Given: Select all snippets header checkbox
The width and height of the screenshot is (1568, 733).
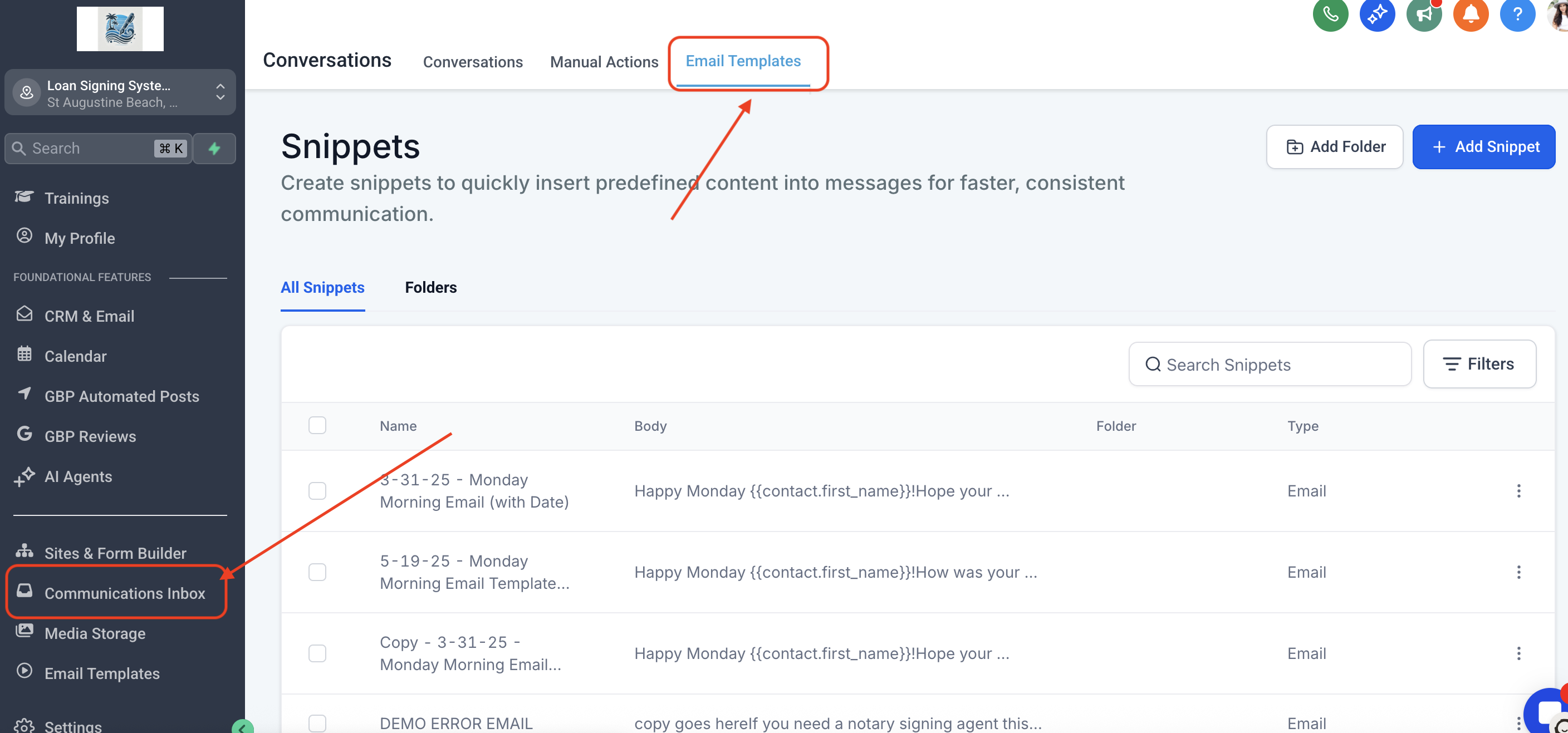Looking at the screenshot, I should pyautogui.click(x=317, y=425).
